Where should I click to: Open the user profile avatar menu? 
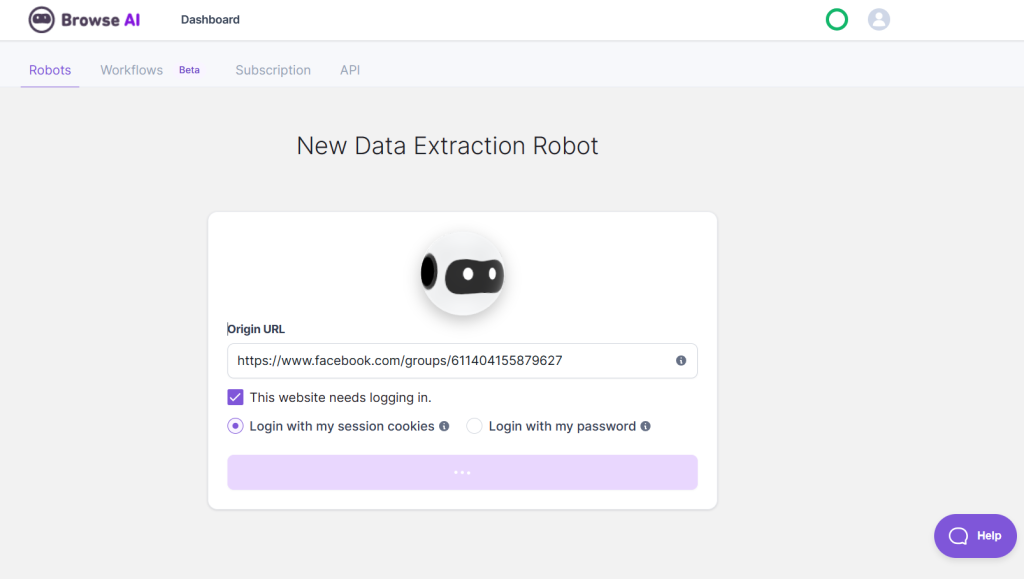[x=878, y=19]
